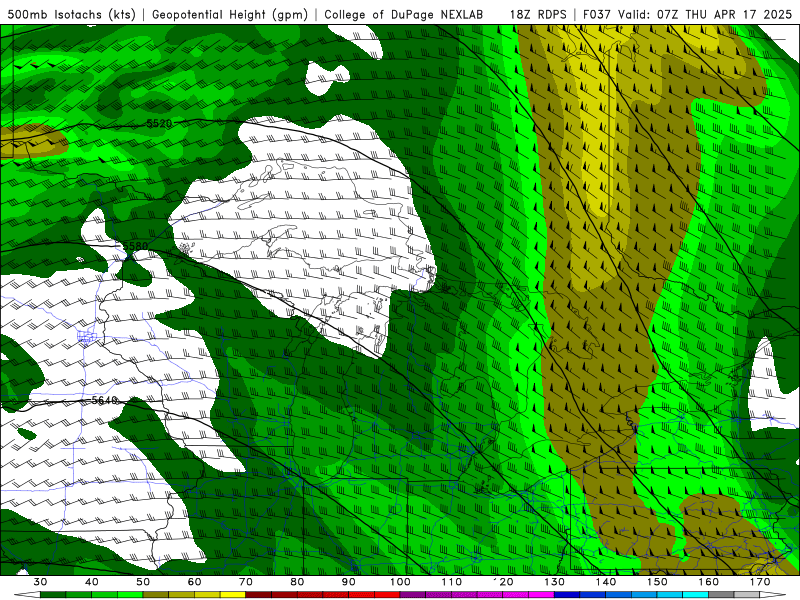The height and width of the screenshot is (600, 800).
Task: Click the dark blue swatch just after 130
Action: click(x=567, y=595)
